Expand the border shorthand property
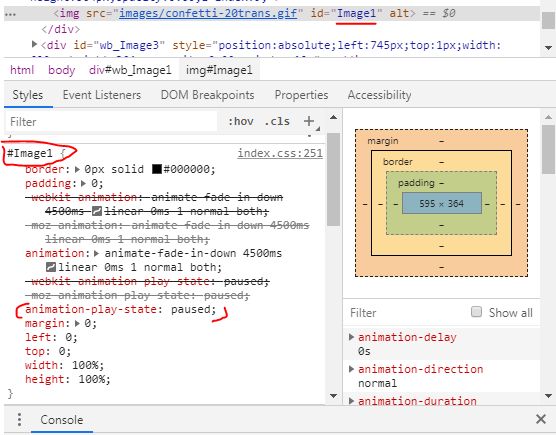 [x=78, y=169]
